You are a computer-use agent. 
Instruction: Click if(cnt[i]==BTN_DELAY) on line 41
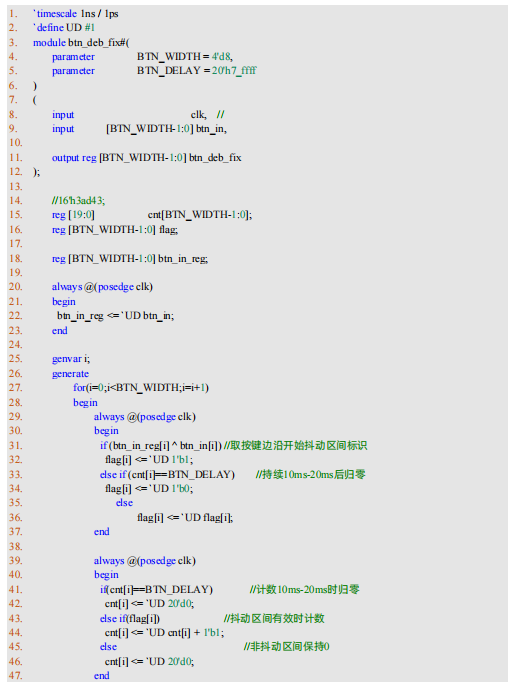click(156, 590)
